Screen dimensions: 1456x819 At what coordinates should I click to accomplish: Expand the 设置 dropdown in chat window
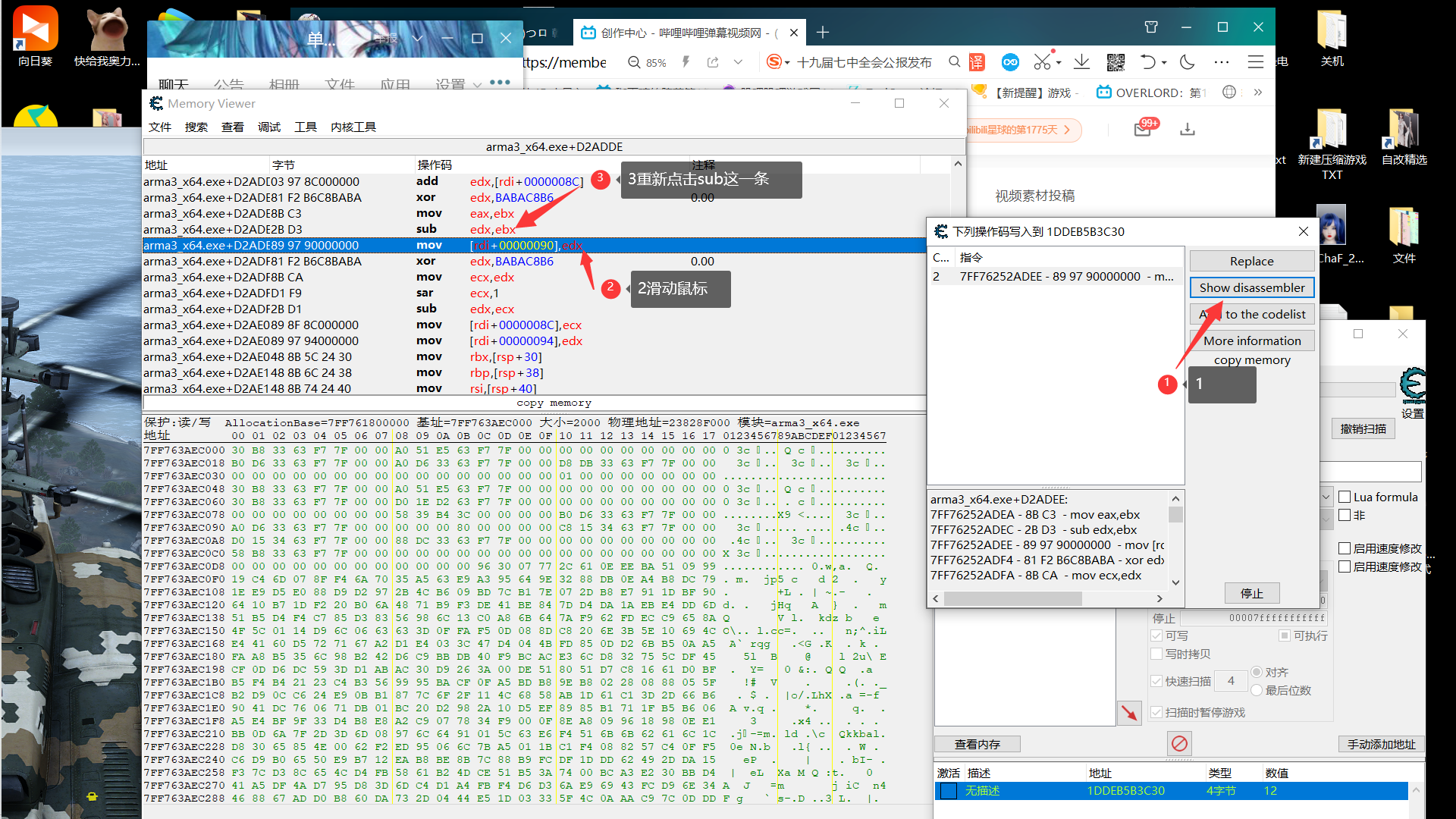[477, 85]
